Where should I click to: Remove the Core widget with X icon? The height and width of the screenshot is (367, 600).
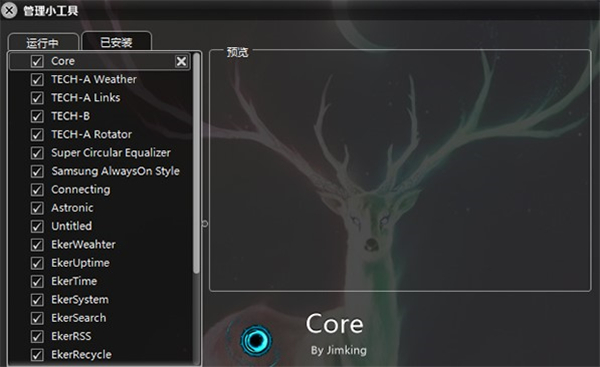coord(181,61)
